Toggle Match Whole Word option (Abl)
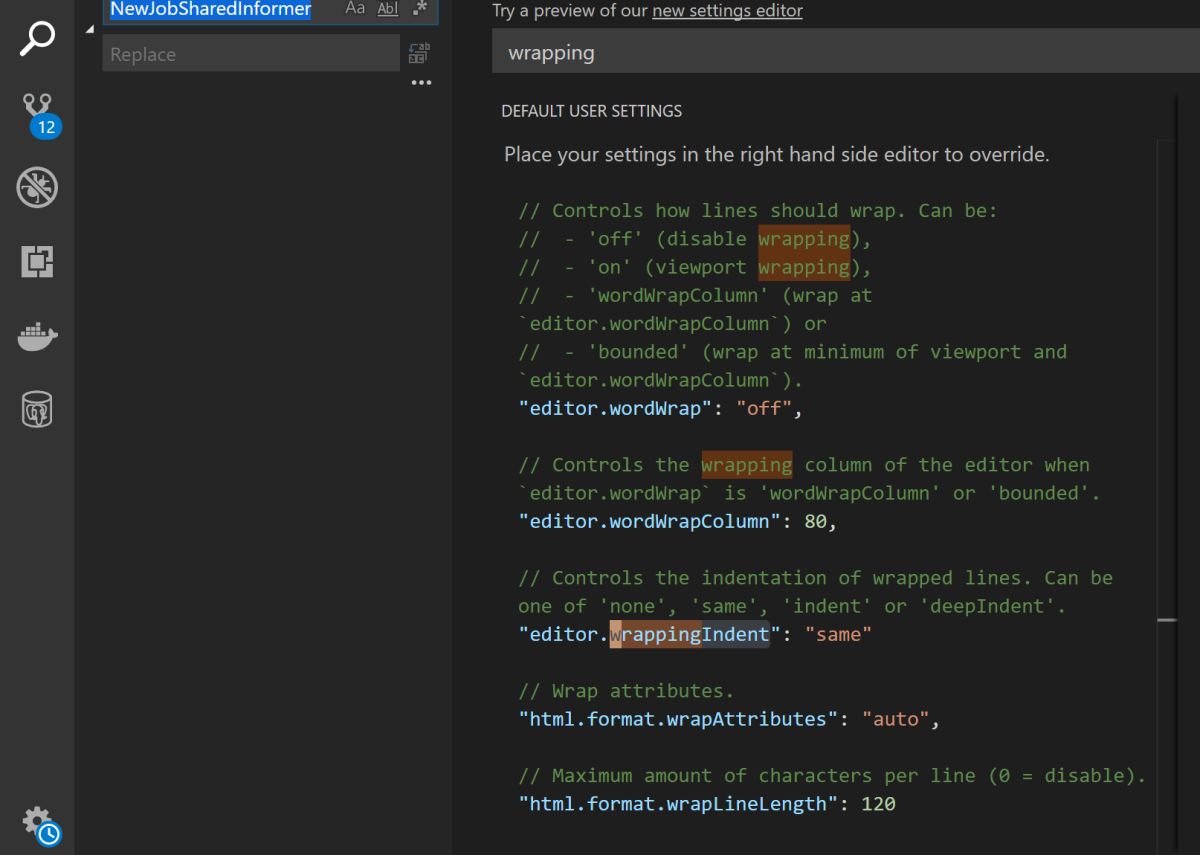Screen dimensions: 1200x855 coord(387,9)
